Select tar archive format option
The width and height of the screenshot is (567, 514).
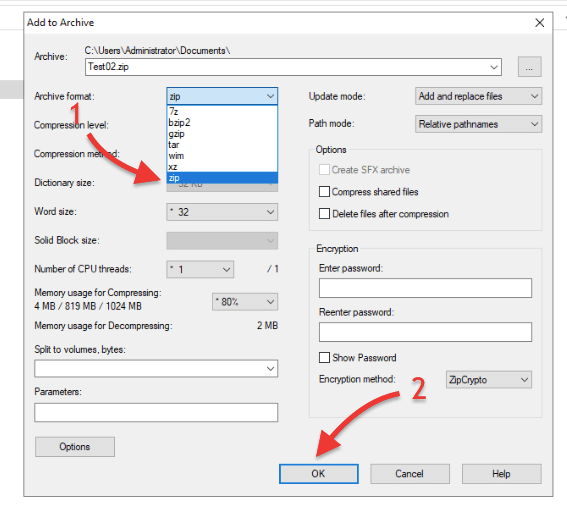[222, 145]
